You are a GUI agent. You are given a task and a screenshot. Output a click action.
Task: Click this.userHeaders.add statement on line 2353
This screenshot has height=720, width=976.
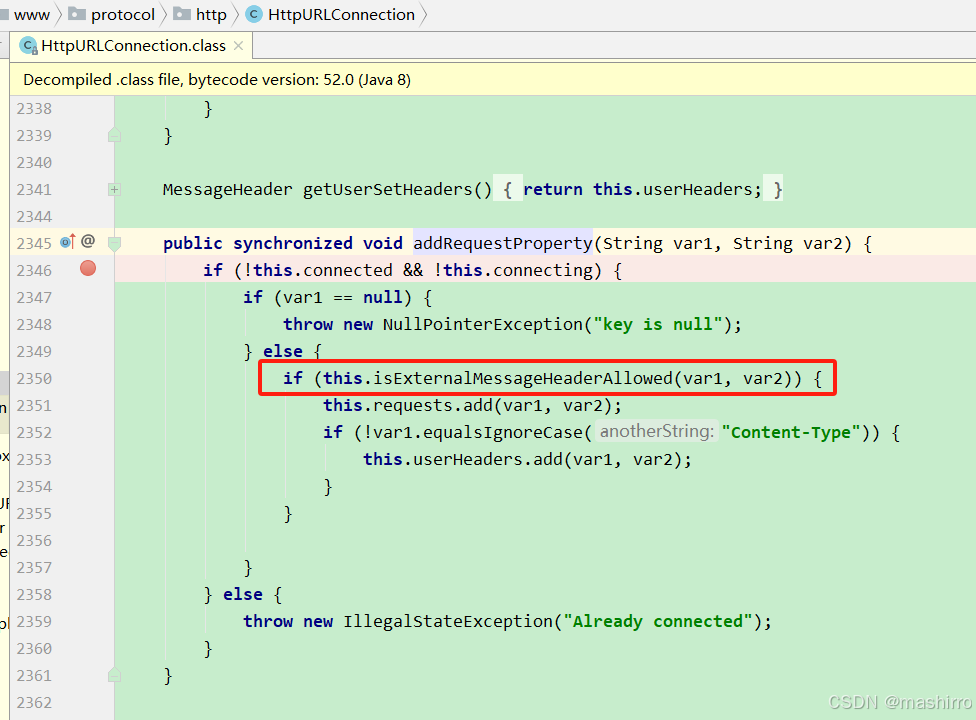click(x=527, y=460)
